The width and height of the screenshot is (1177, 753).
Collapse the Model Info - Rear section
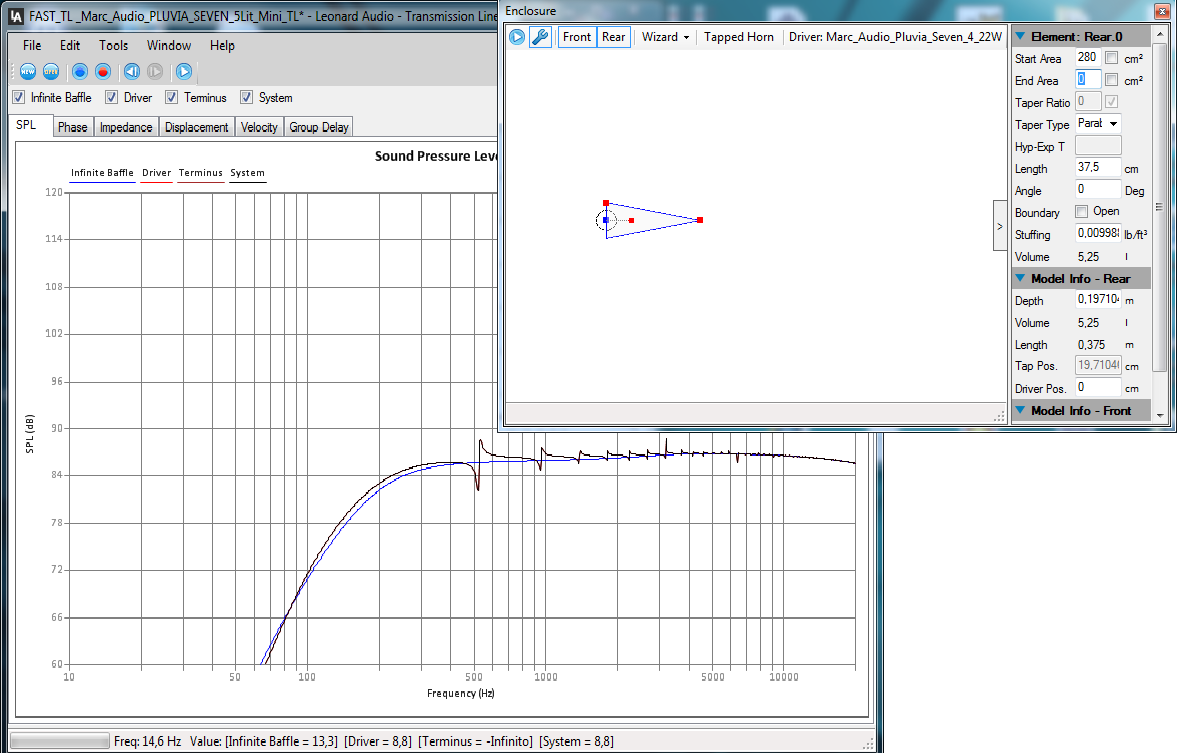(x=1020, y=278)
